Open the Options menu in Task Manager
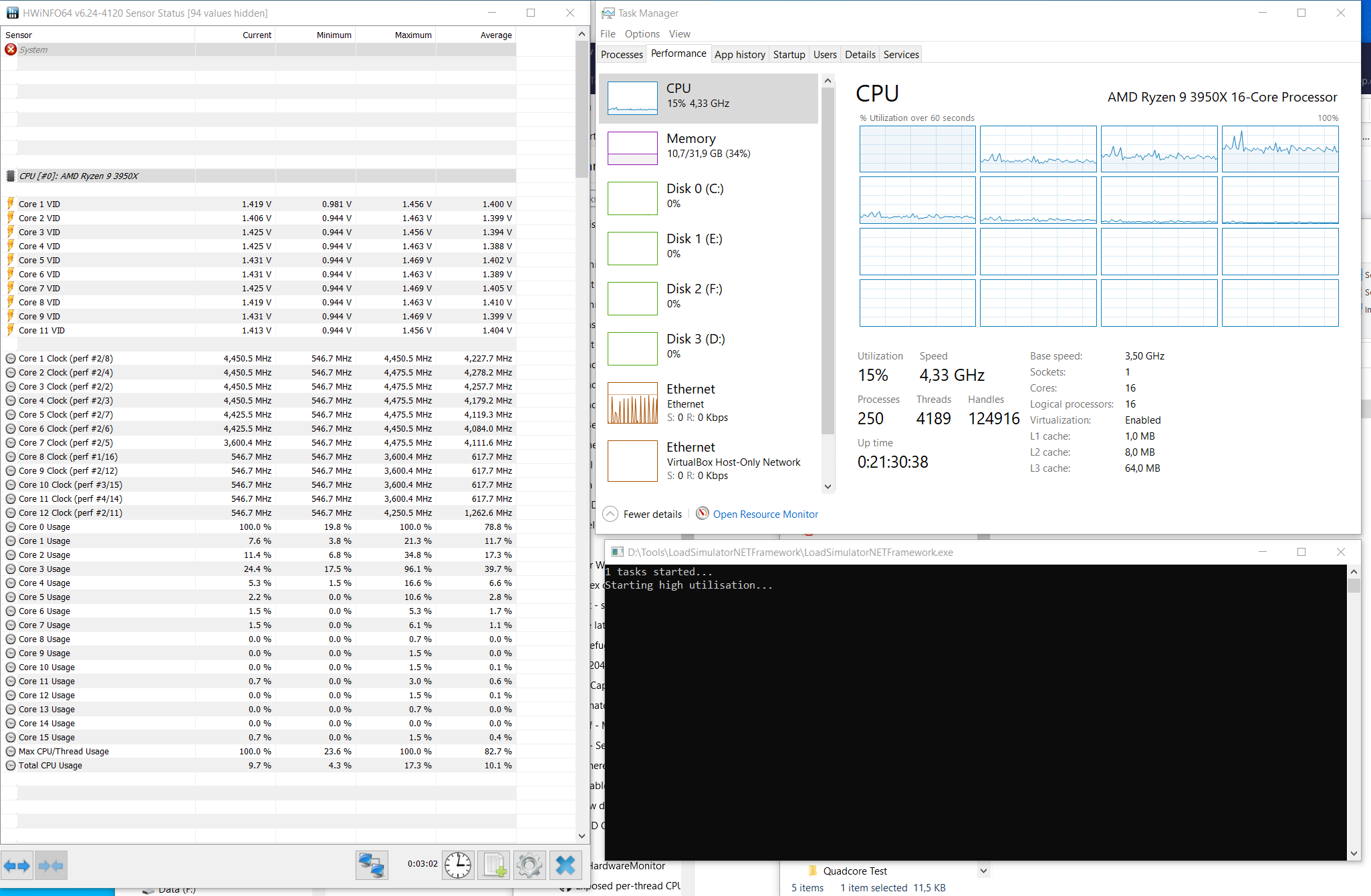 [642, 34]
